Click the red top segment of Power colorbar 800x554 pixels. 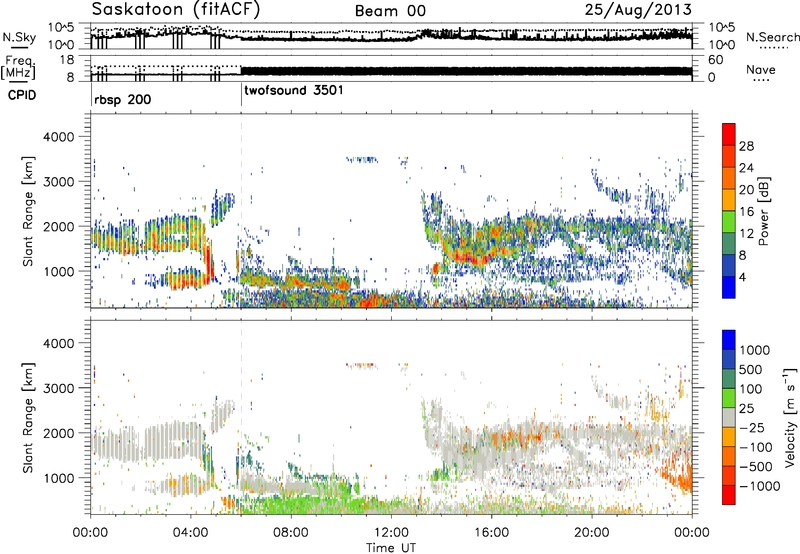pyautogui.click(x=729, y=134)
